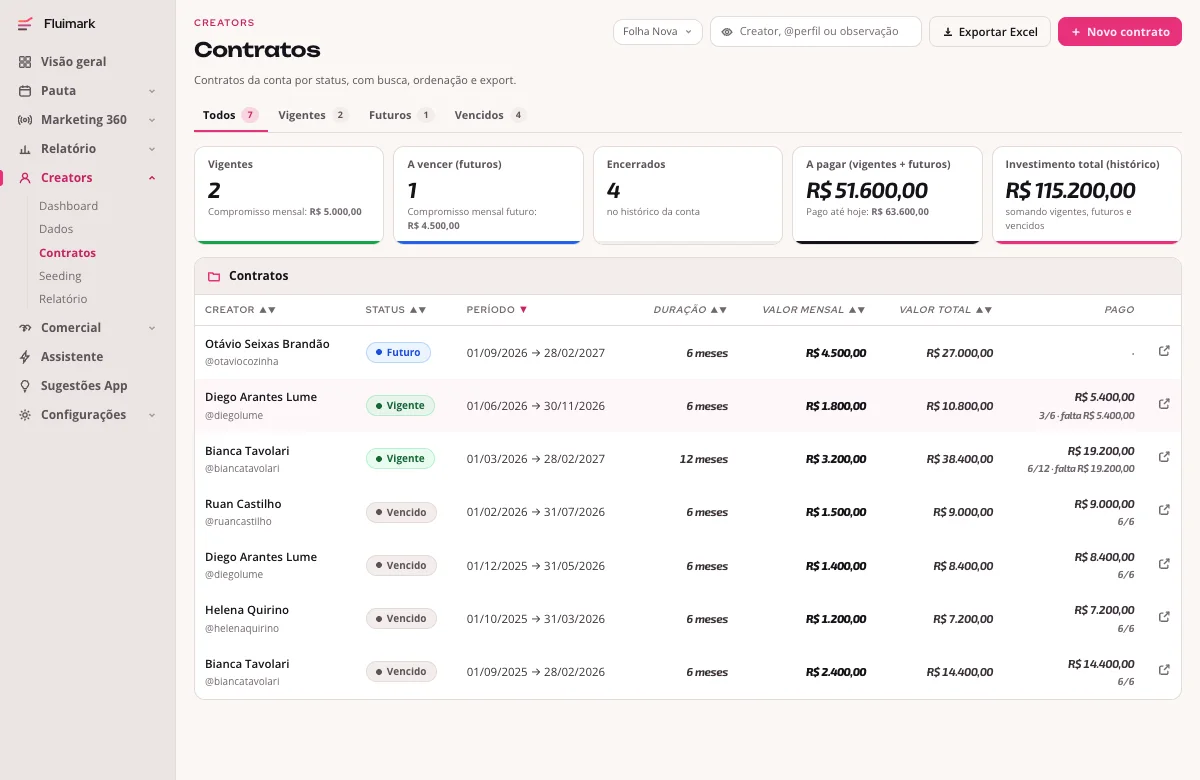Image resolution: width=1200 pixels, height=780 pixels.
Task: Open Ruan Castilho contract external icon
Action: (x=1164, y=510)
